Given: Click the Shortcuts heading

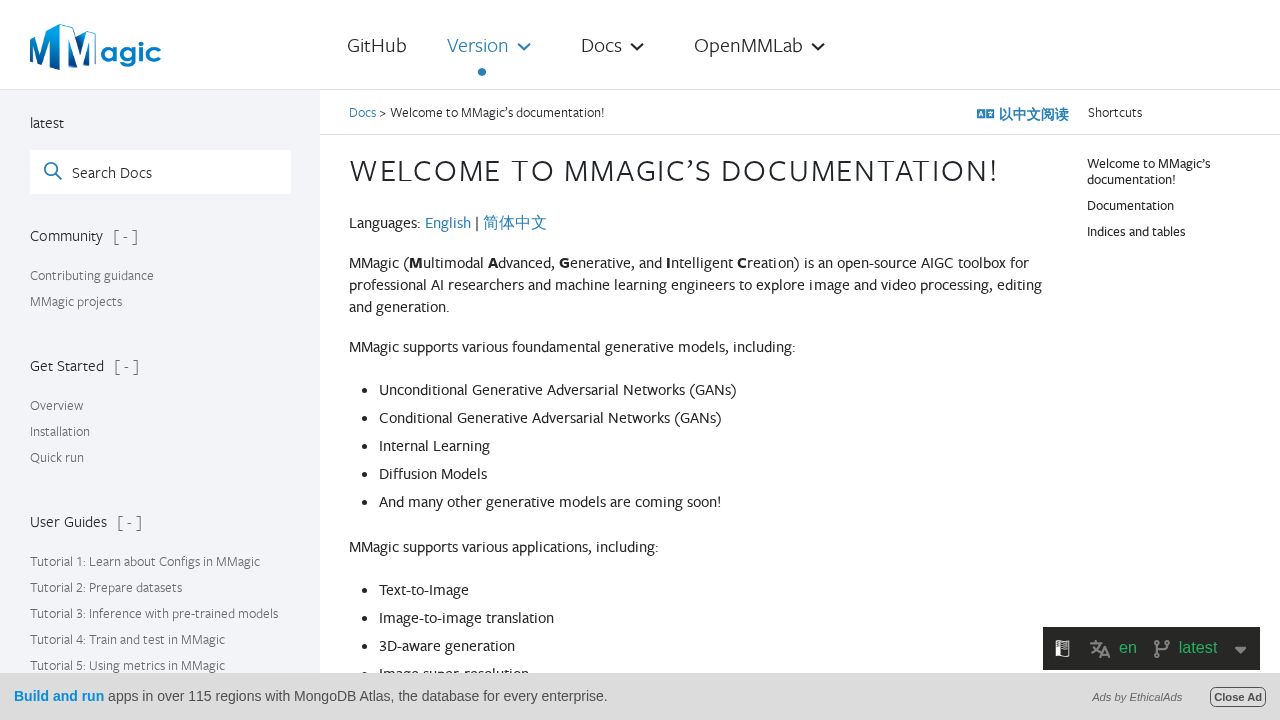Looking at the screenshot, I should pos(1115,113).
